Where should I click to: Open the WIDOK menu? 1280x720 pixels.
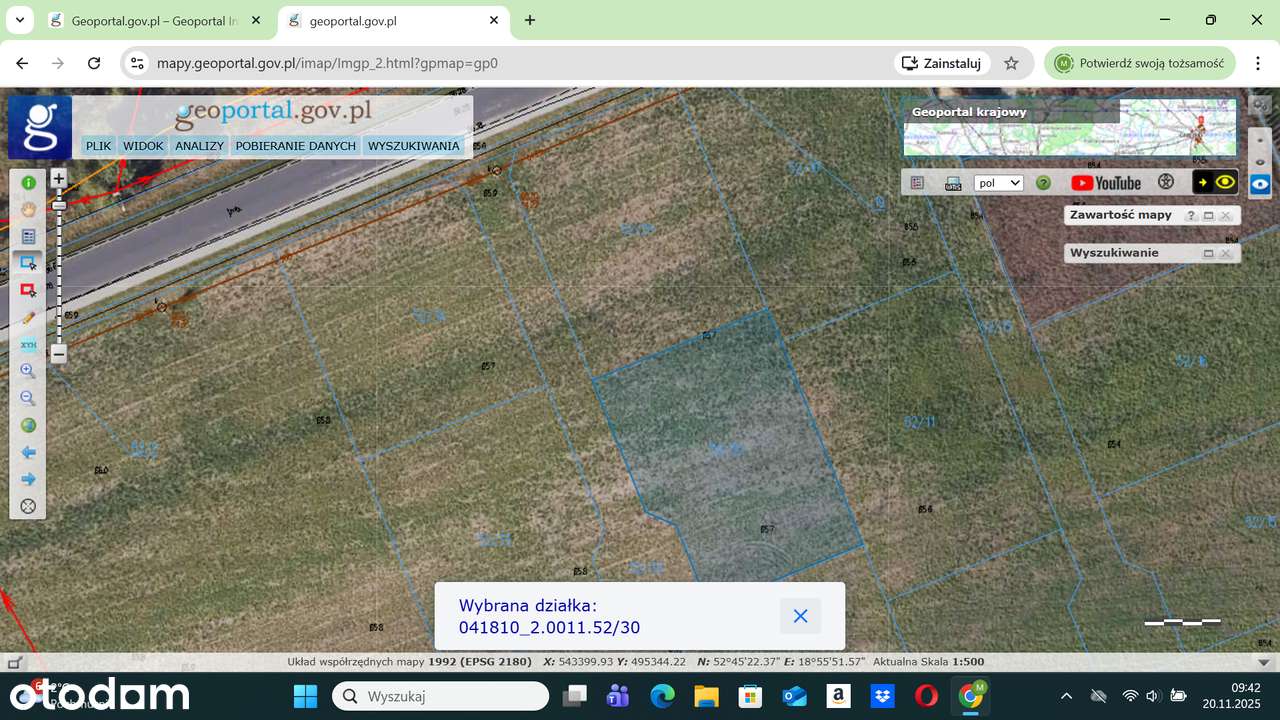tap(143, 146)
